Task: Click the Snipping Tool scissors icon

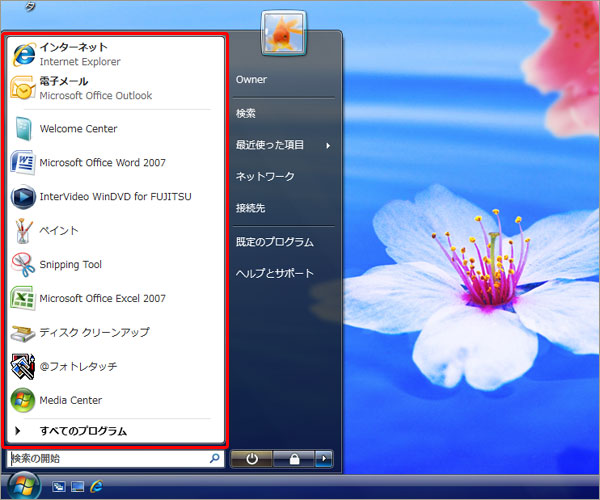Action: point(23,264)
